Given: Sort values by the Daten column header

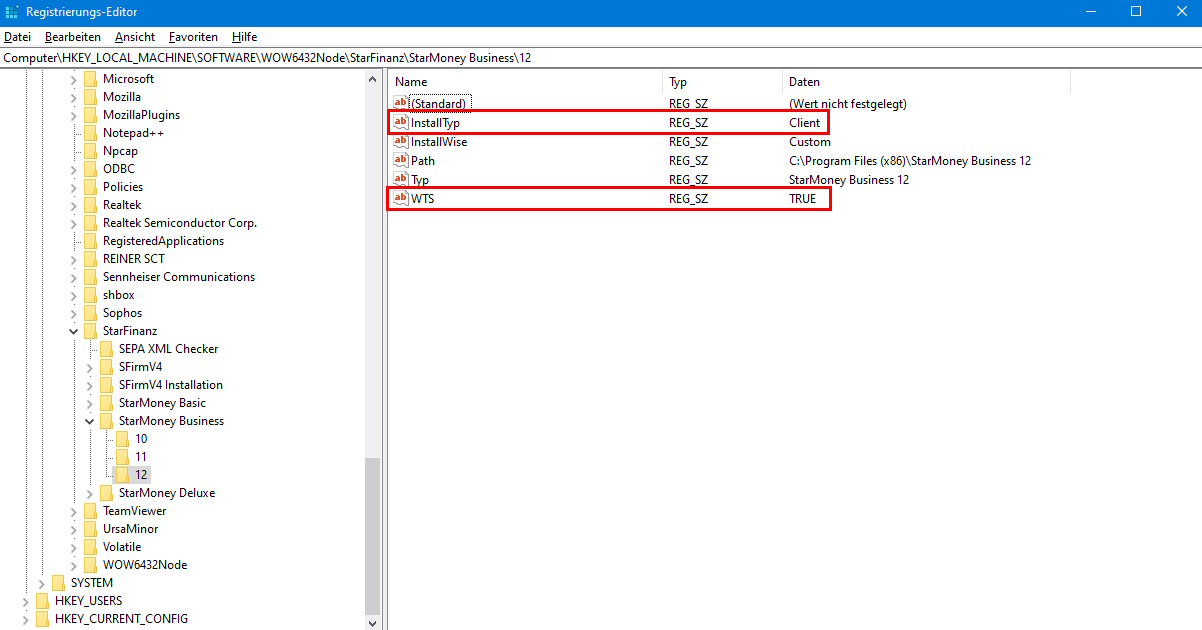Looking at the screenshot, I should (x=926, y=82).
